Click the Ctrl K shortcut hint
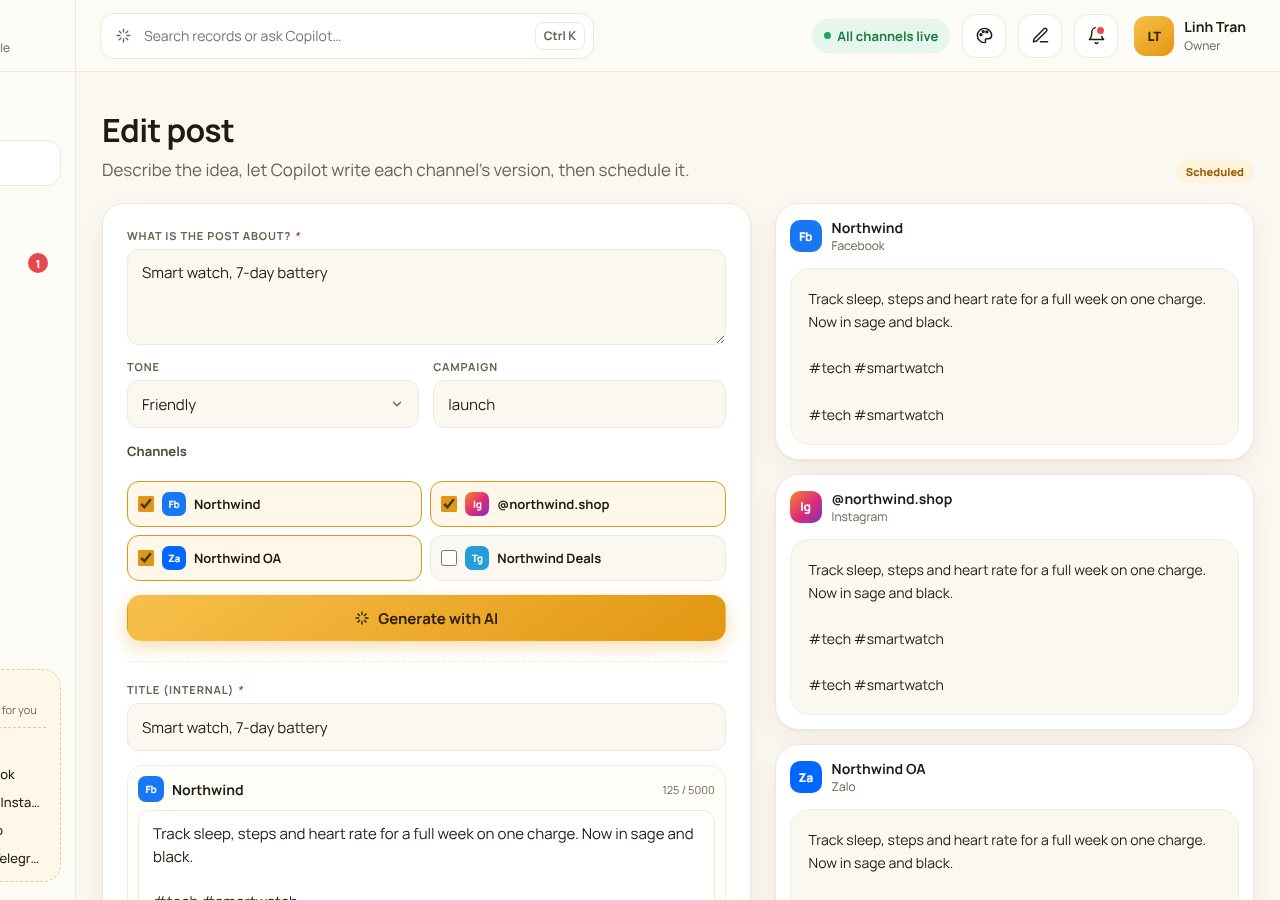This screenshot has width=1280, height=900. click(x=560, y=36)
